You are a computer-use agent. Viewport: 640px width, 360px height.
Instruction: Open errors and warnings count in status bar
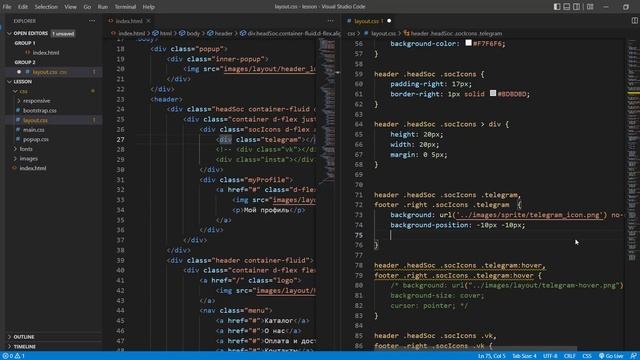[x=14, y=356]
